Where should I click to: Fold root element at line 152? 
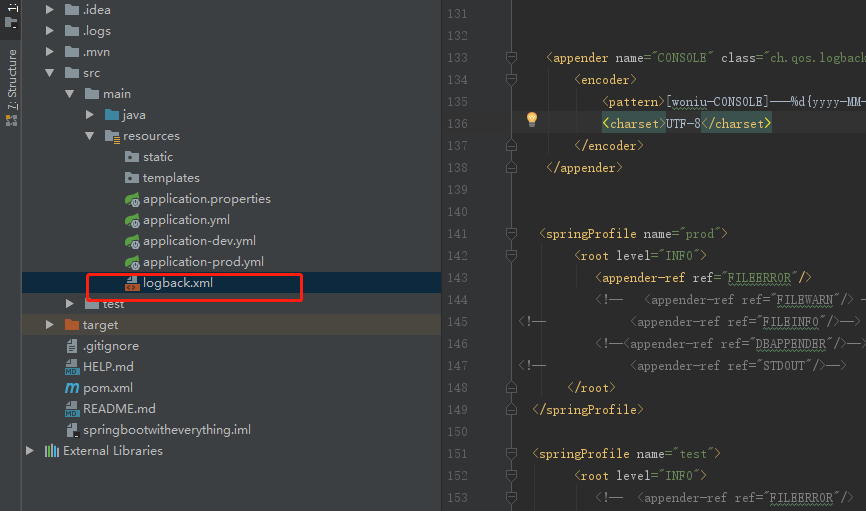tap(511, 476)
